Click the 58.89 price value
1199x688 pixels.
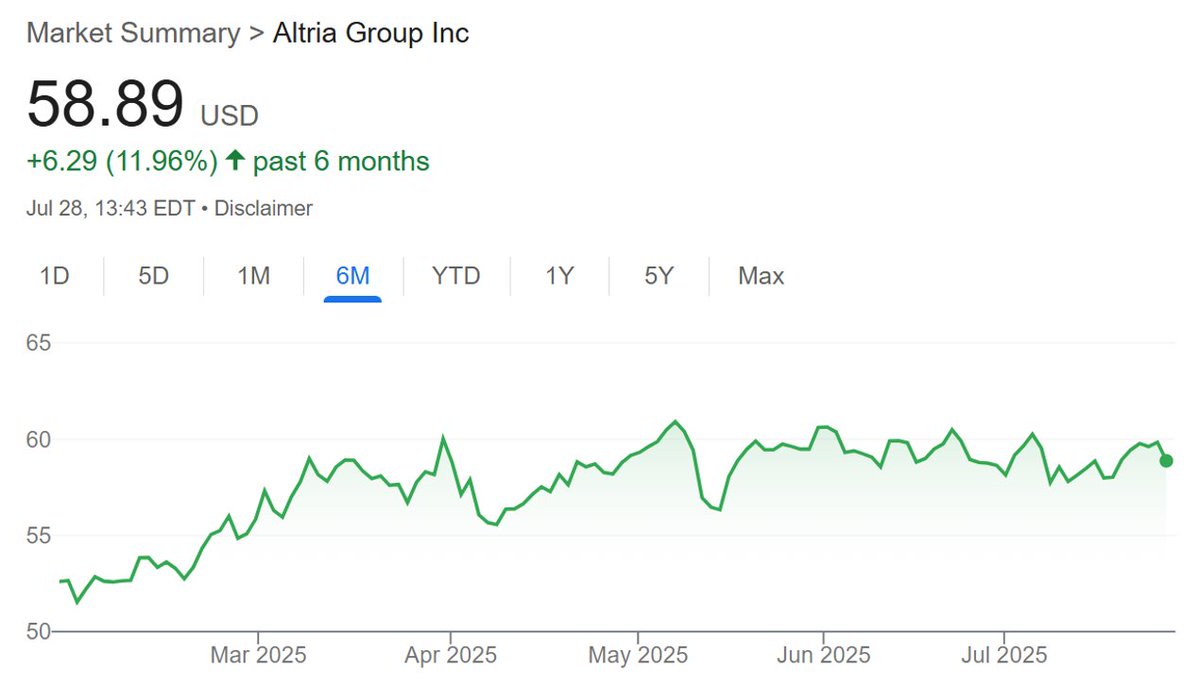[x=105, y=104]
